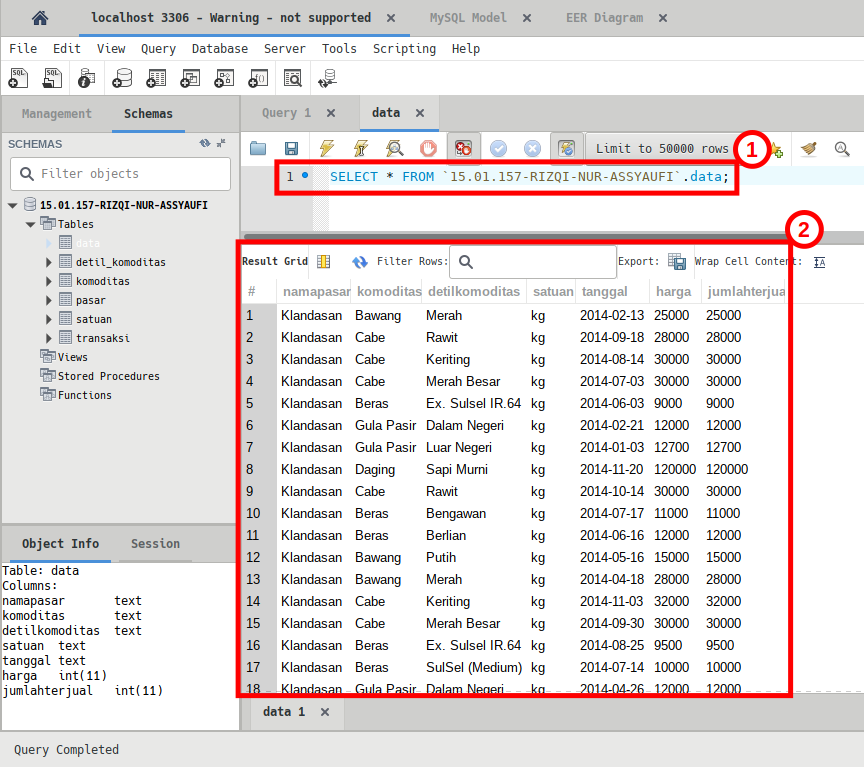This screenshot has height=767, width=864.
Task: Click the Stop execution hand icon
Action: point(428,148)
